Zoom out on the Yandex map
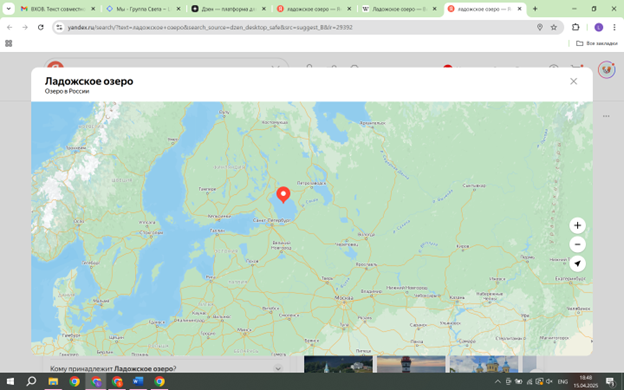624x390 pixels. coord(577,244)
